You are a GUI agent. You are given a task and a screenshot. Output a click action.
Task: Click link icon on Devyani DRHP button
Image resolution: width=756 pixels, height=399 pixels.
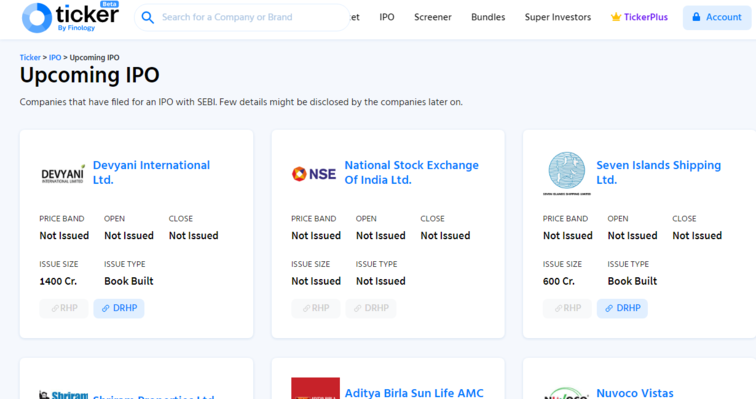(106, 308)
